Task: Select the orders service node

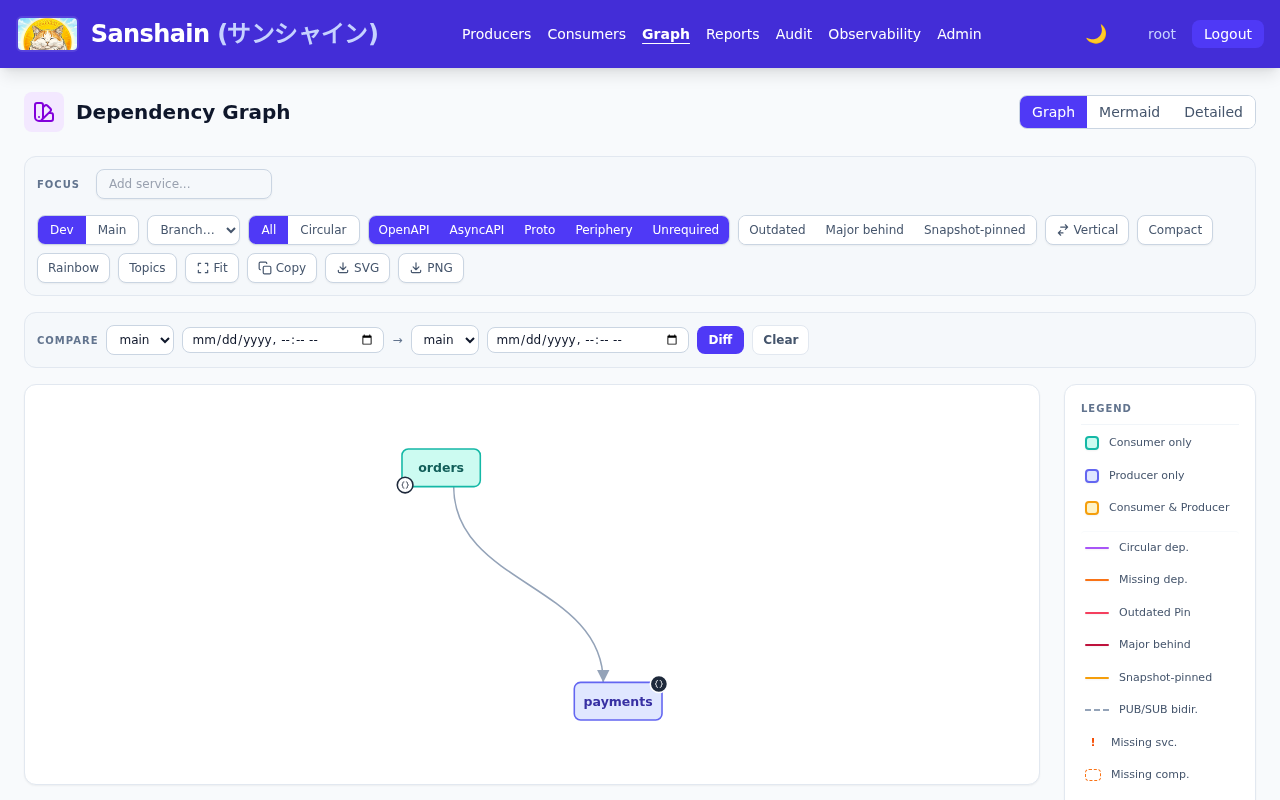Action: tap(441, 468)
